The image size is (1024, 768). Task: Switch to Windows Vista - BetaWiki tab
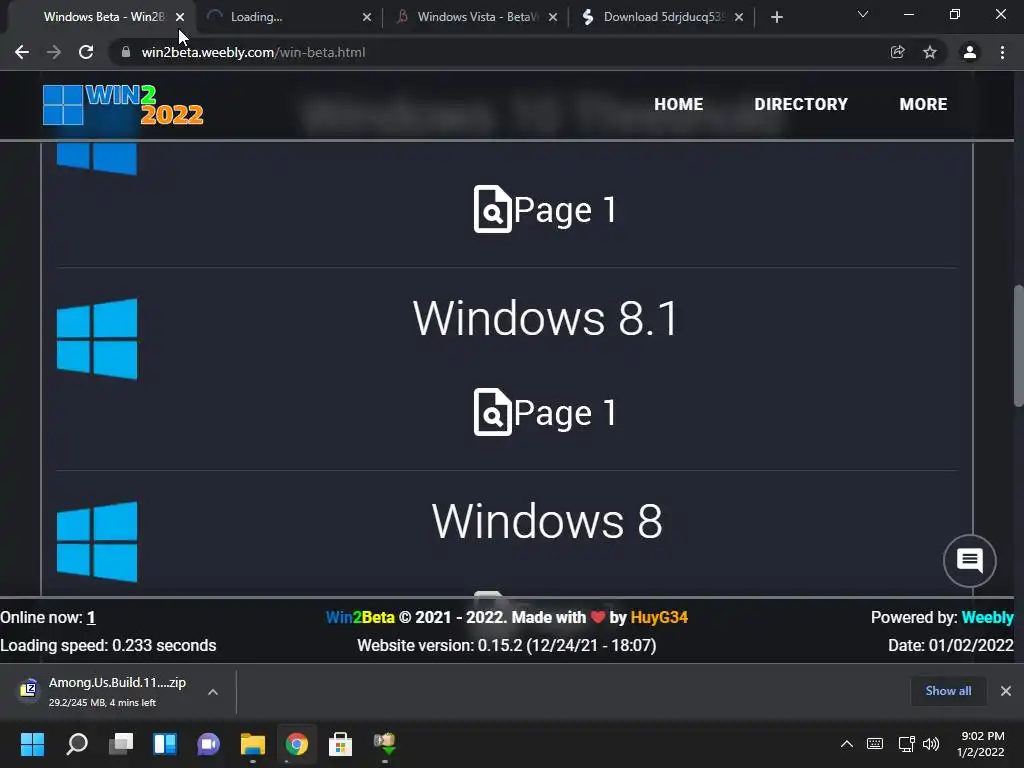tap(475, 17)
